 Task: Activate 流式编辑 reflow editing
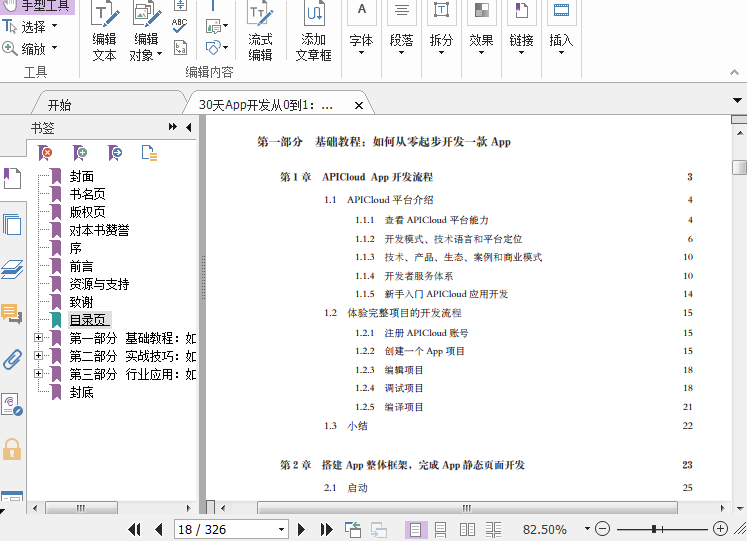[x=260, y=31]
